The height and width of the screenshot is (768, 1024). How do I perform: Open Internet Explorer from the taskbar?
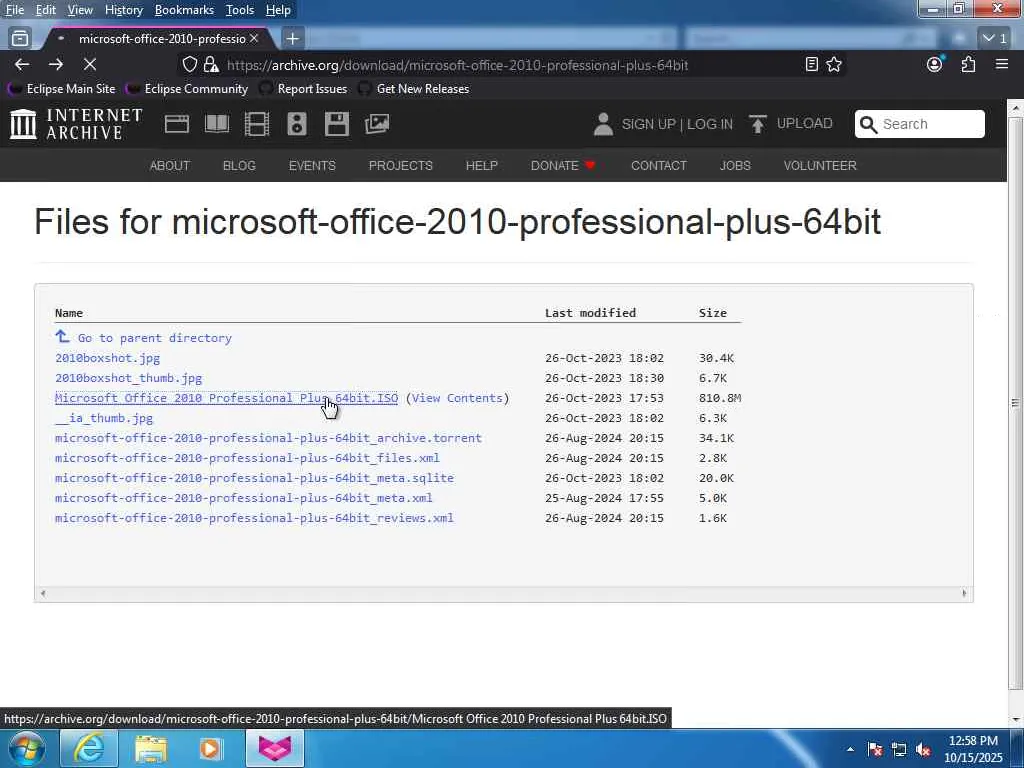(x=89, y=748)
